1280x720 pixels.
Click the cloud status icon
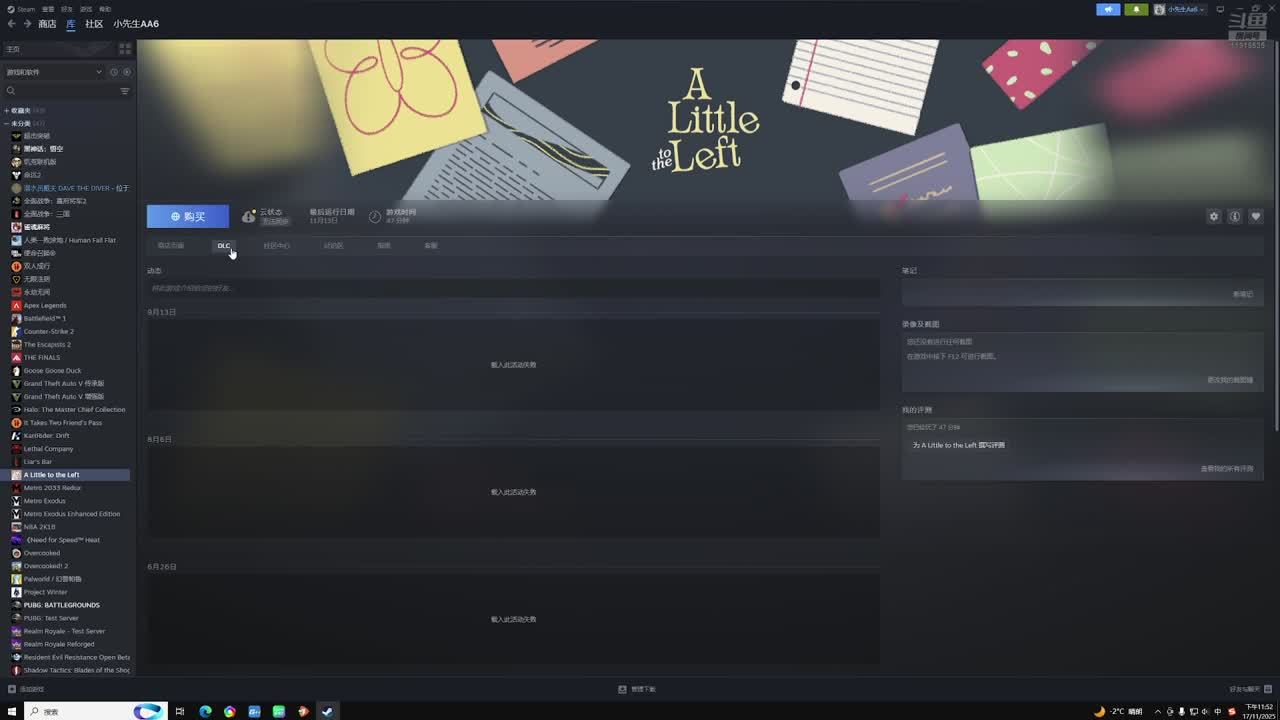(248, 216)
